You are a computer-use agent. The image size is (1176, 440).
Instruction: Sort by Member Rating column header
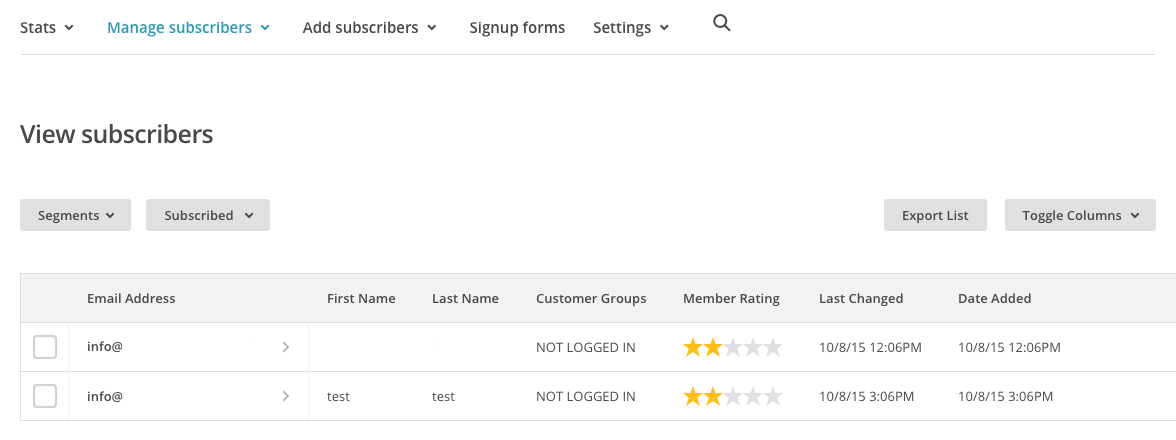point(731,298)
